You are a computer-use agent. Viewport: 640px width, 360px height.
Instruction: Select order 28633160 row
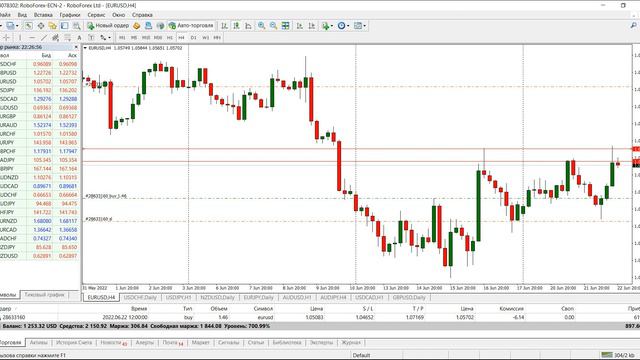point(320,317)
